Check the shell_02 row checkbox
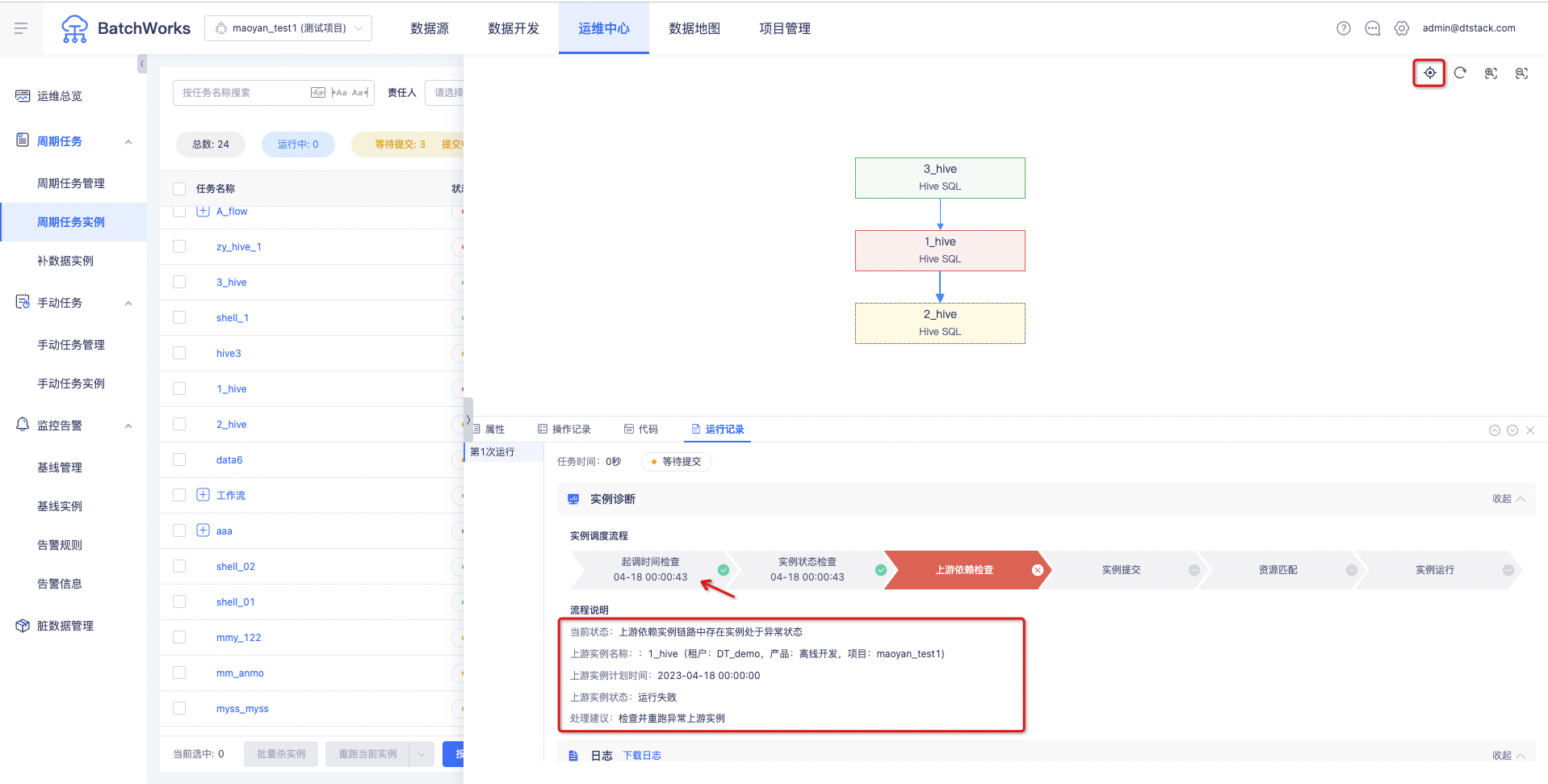 (x=179, y=567)
